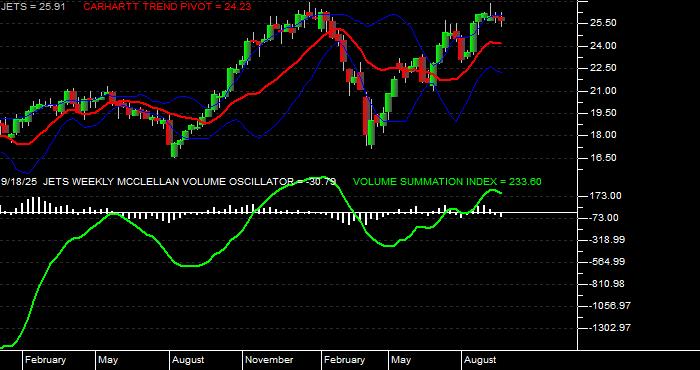
Task: Click the last August timeline label
Action: coord(480,360)
